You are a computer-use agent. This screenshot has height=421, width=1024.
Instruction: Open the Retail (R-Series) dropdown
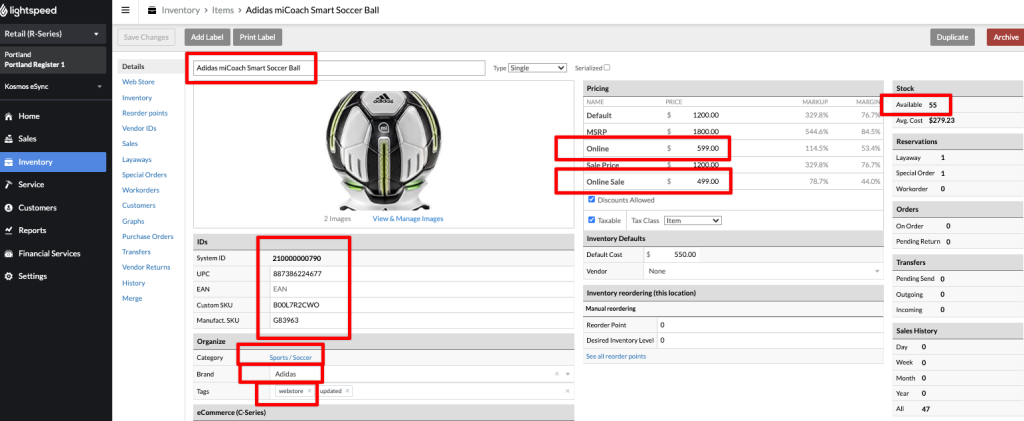click(x=53, y=34)
